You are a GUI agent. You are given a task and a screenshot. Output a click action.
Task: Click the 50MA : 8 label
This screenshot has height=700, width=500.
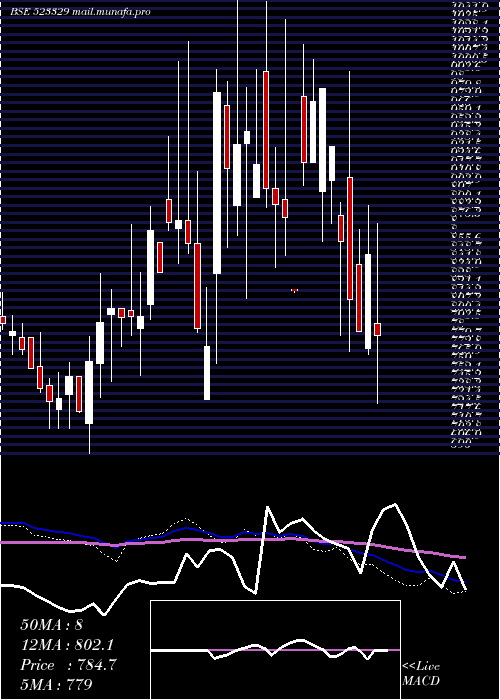tap(51, 625)
